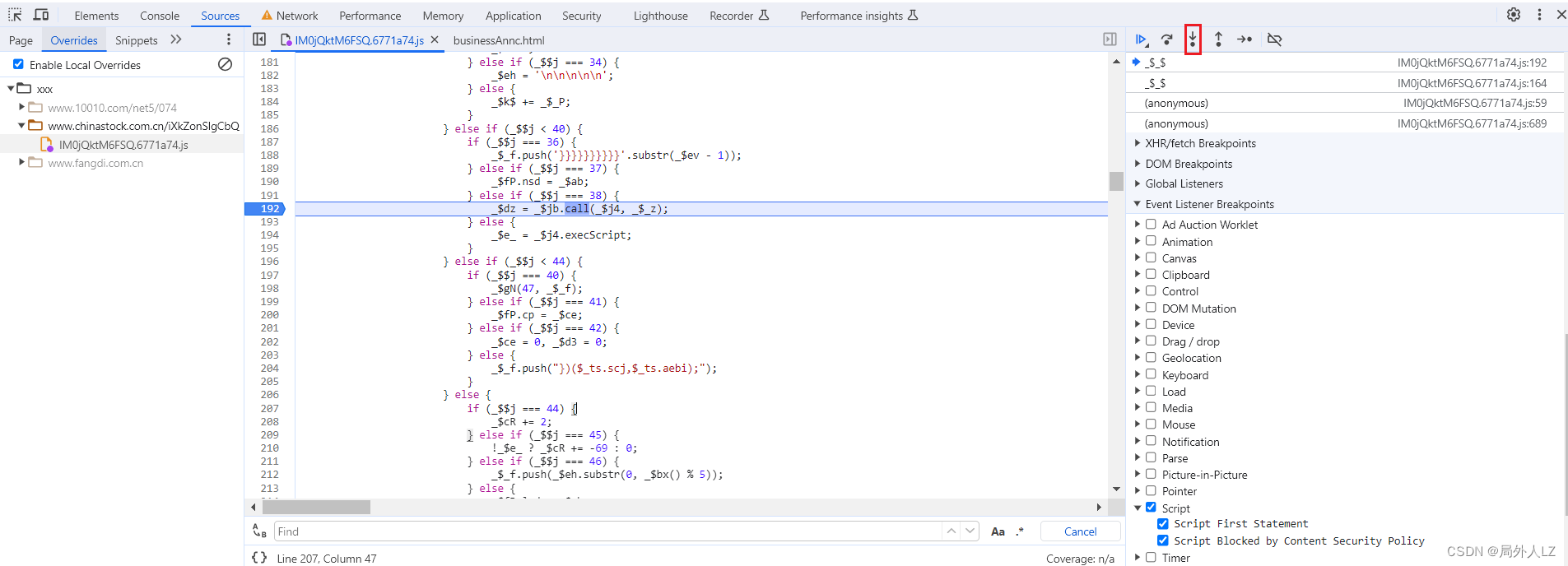Viewport: 1568px width, 566px height.
Task: Expand Global Listeners section
Action: [x=1138, y=183]
